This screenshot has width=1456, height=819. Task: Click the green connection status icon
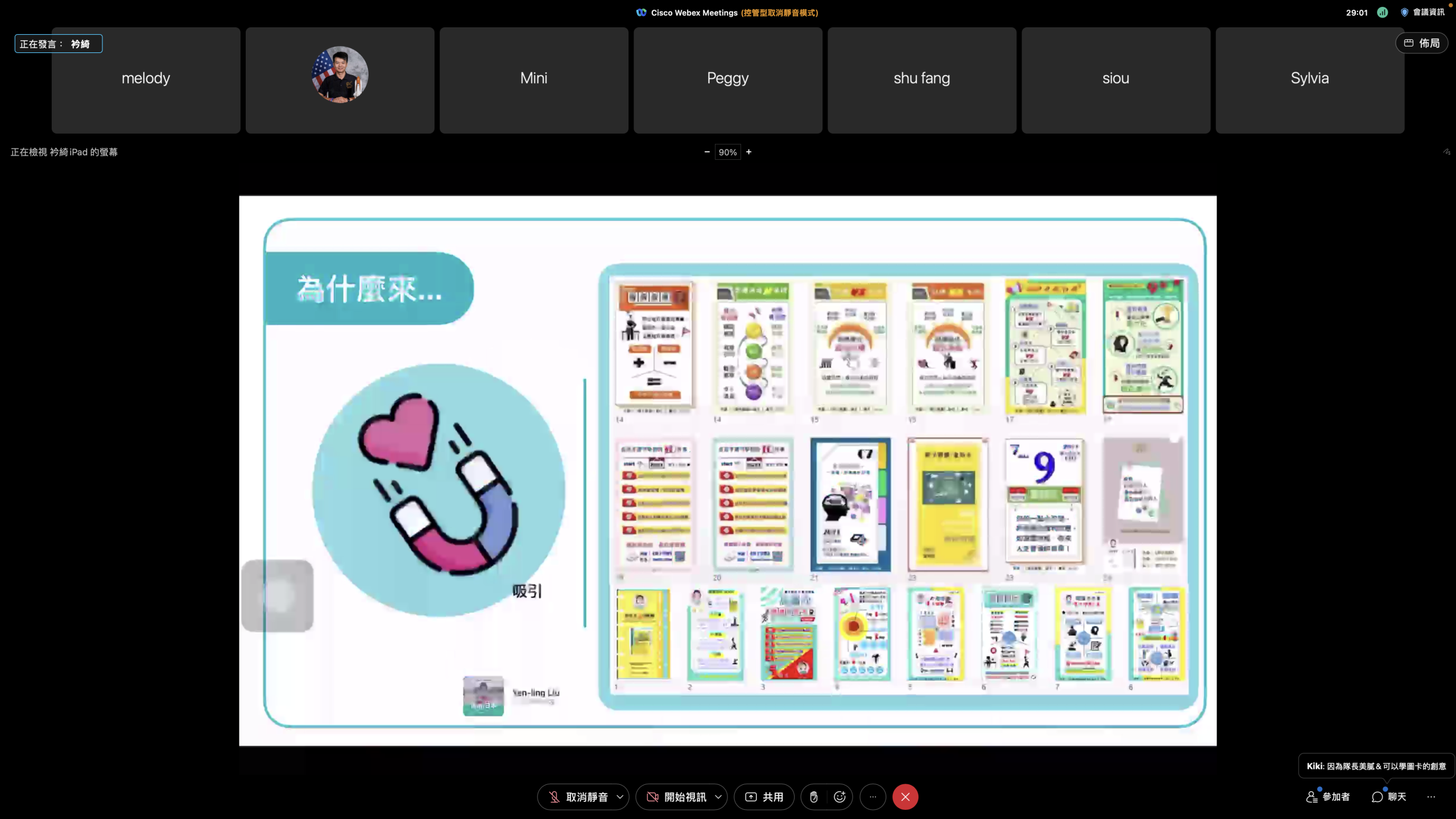(x=1382, y=13)
